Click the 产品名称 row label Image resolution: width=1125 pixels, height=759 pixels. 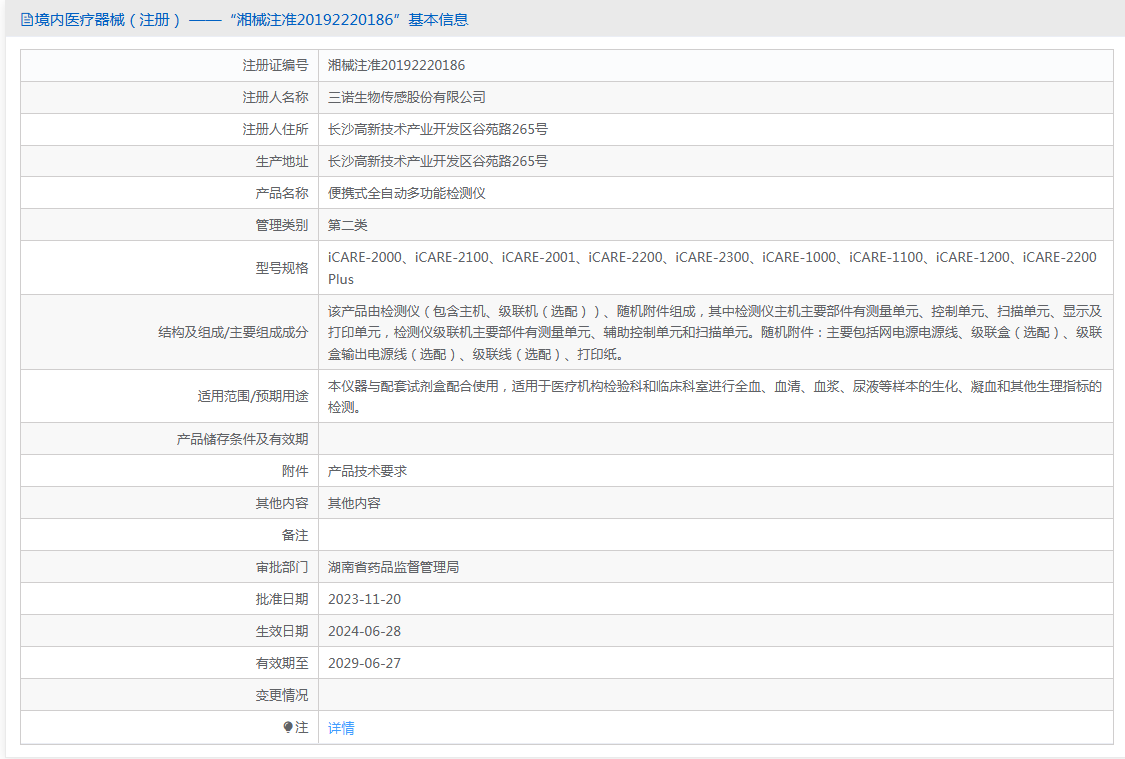[282, 194]
